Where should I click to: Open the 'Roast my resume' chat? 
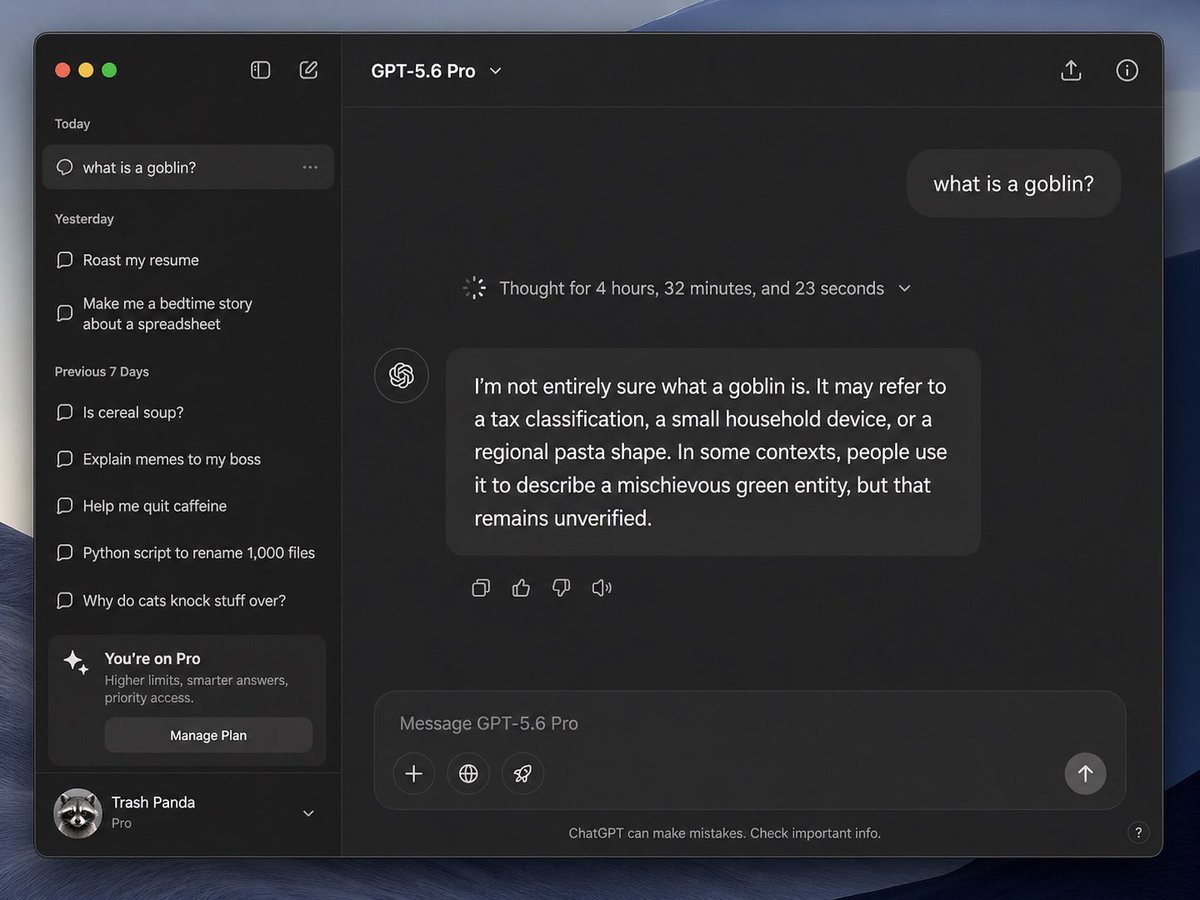click(x=188, y=260)
